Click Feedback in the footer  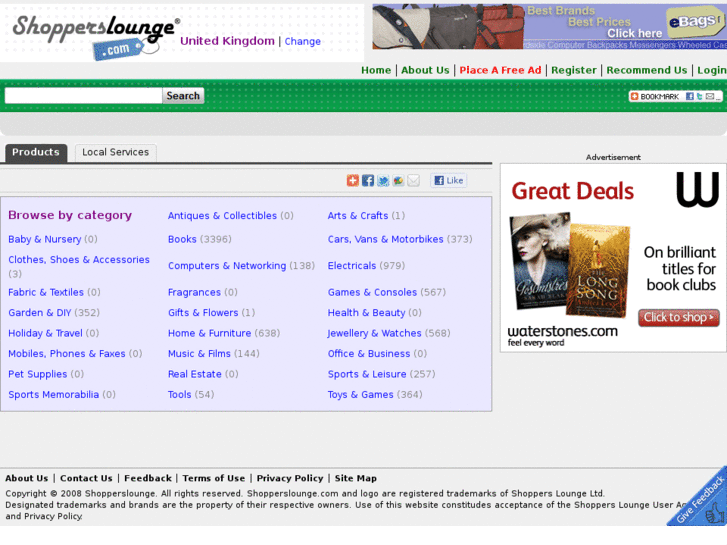[x=148, y=478]
